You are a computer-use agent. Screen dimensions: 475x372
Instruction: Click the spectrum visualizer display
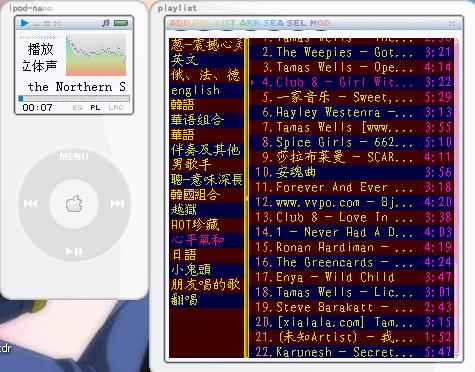pos(96,55)
